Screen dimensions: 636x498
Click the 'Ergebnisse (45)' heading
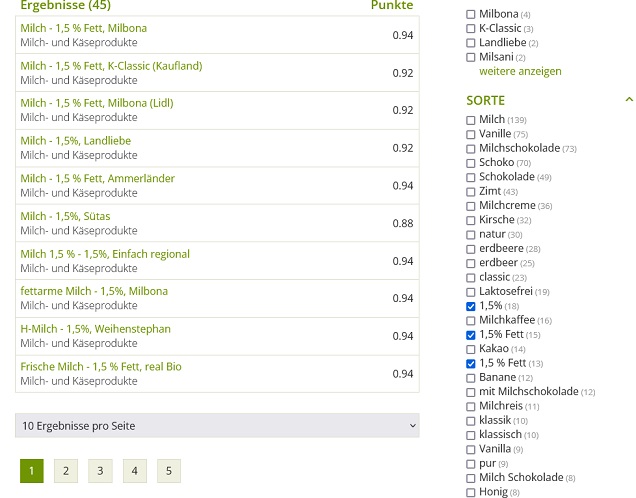click(65, 5)
